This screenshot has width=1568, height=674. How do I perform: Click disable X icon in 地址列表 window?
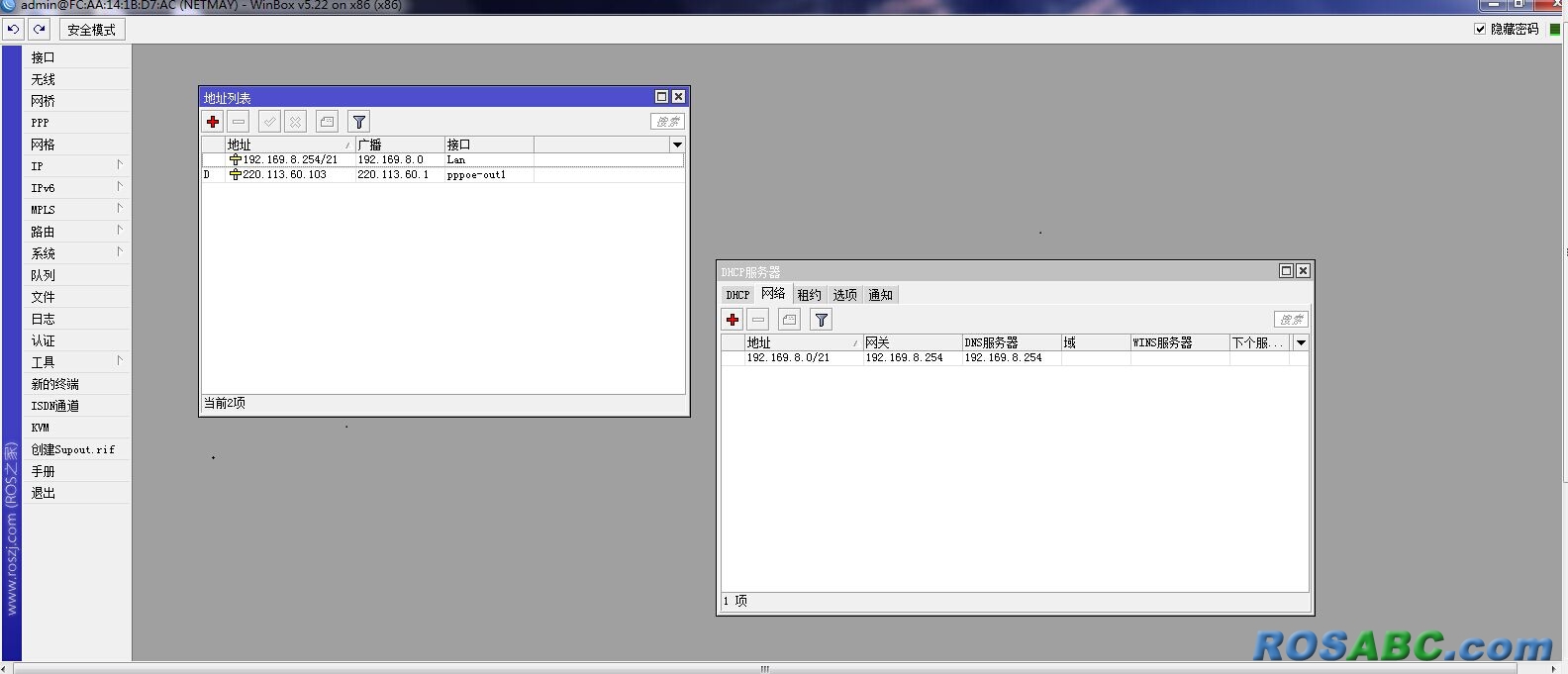click(x=295, y=122)
